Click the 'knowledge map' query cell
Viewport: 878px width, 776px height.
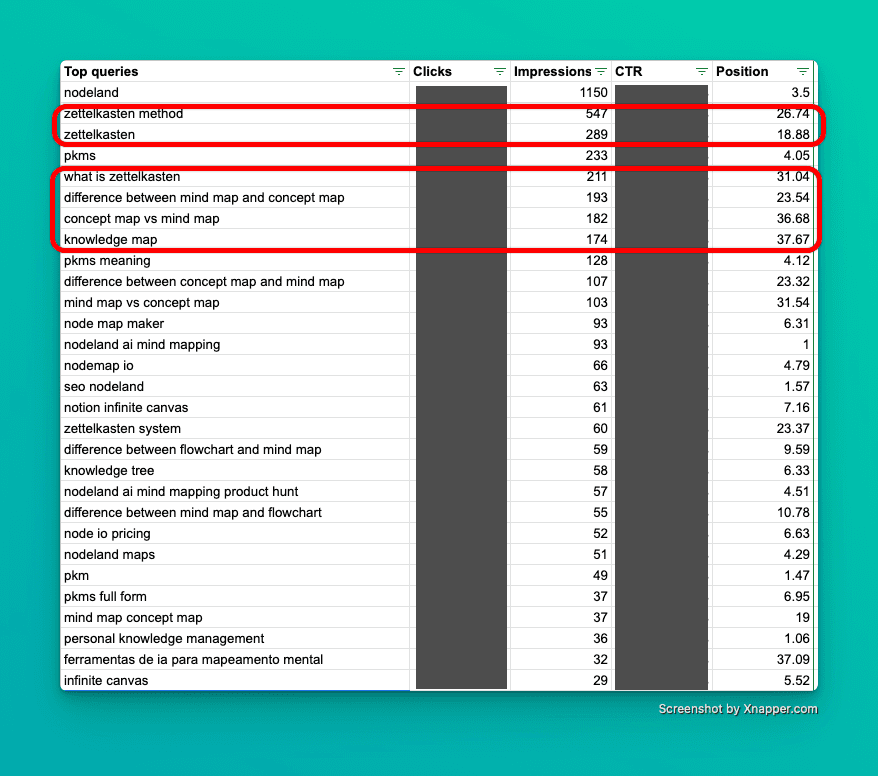(235, 240)
